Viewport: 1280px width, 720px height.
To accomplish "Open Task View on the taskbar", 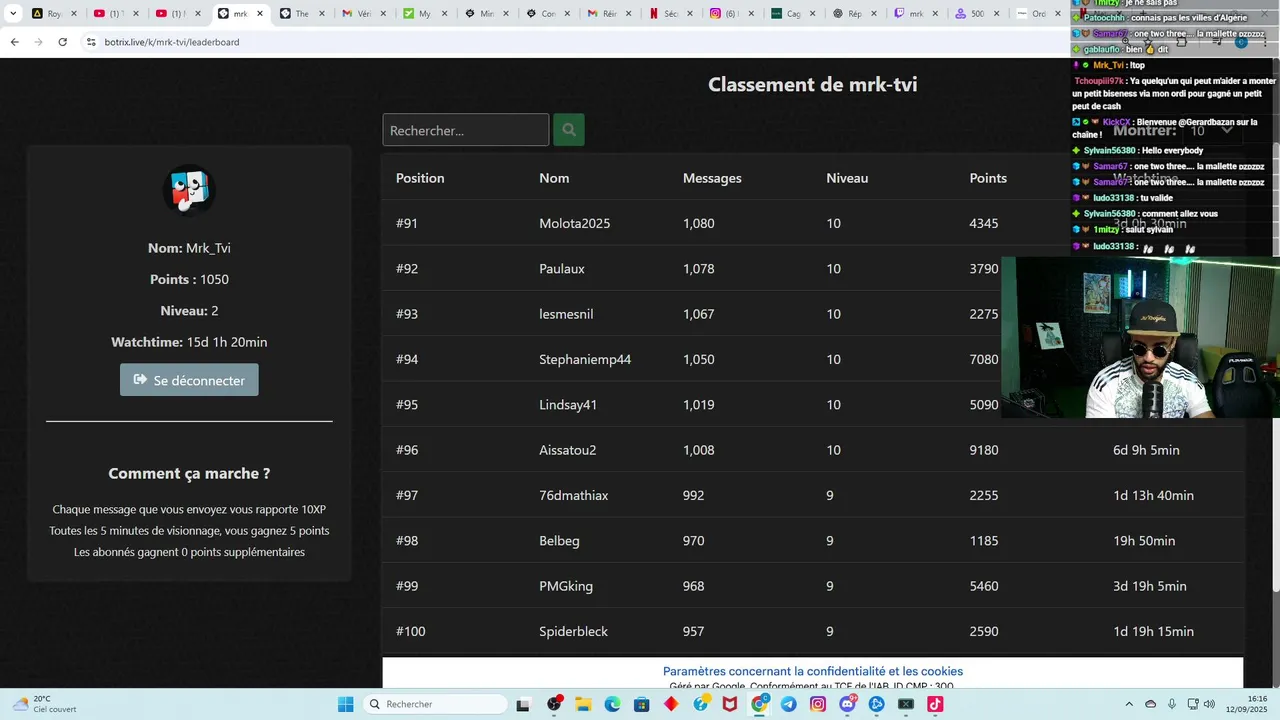I will click(523, 704).
